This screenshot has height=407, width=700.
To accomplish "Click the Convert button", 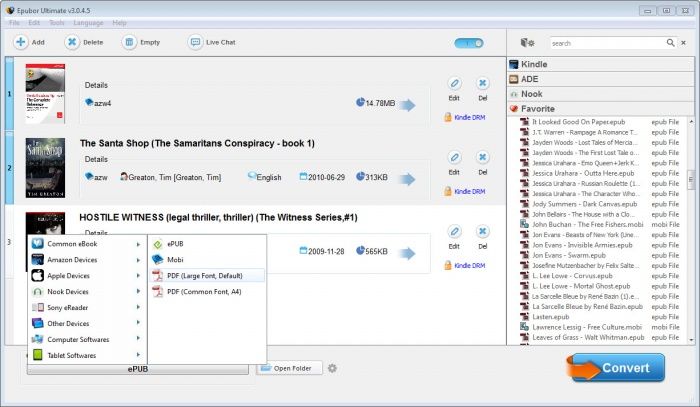I will point(617,368).
